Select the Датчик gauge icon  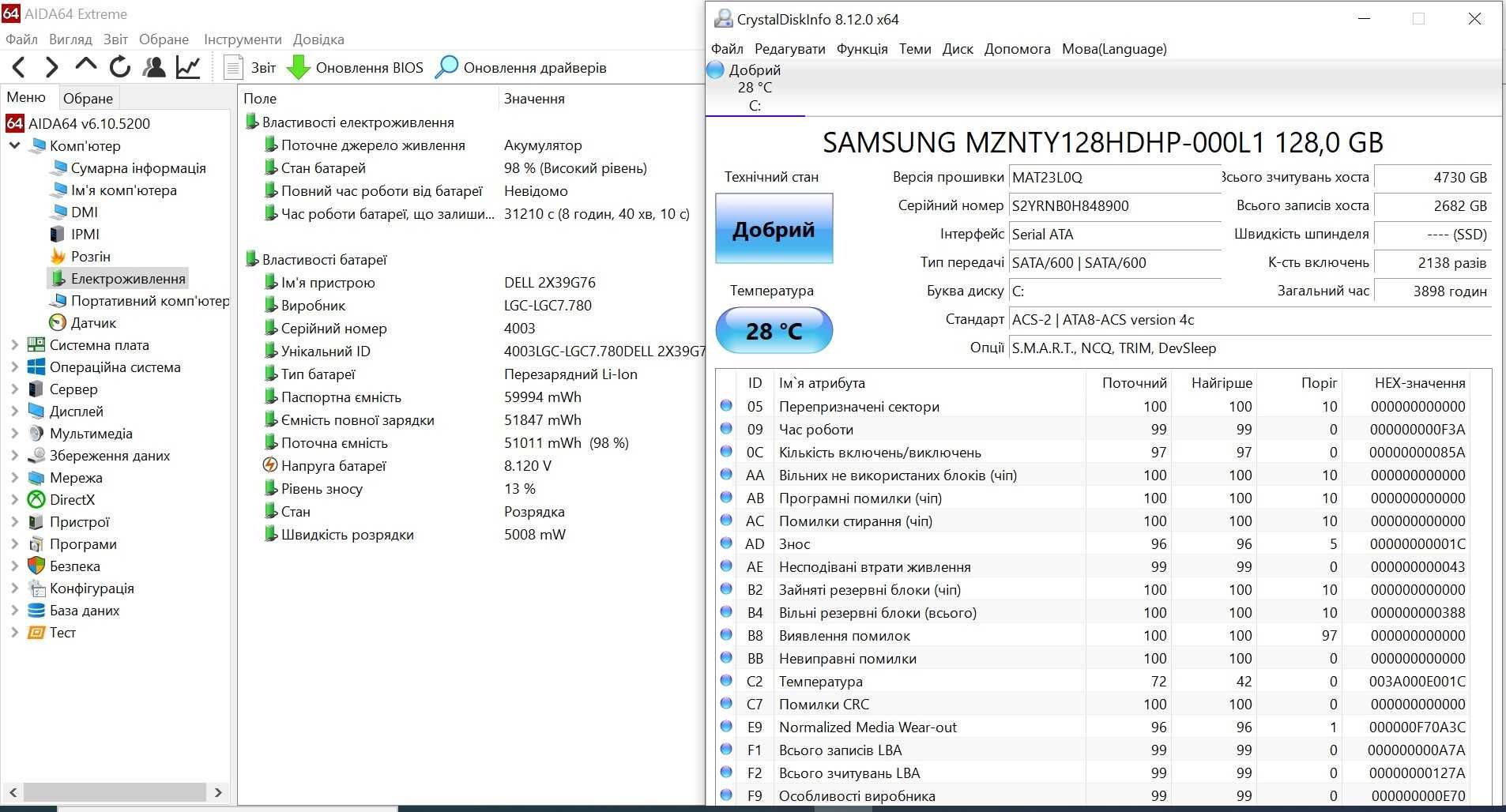(58, 323)
